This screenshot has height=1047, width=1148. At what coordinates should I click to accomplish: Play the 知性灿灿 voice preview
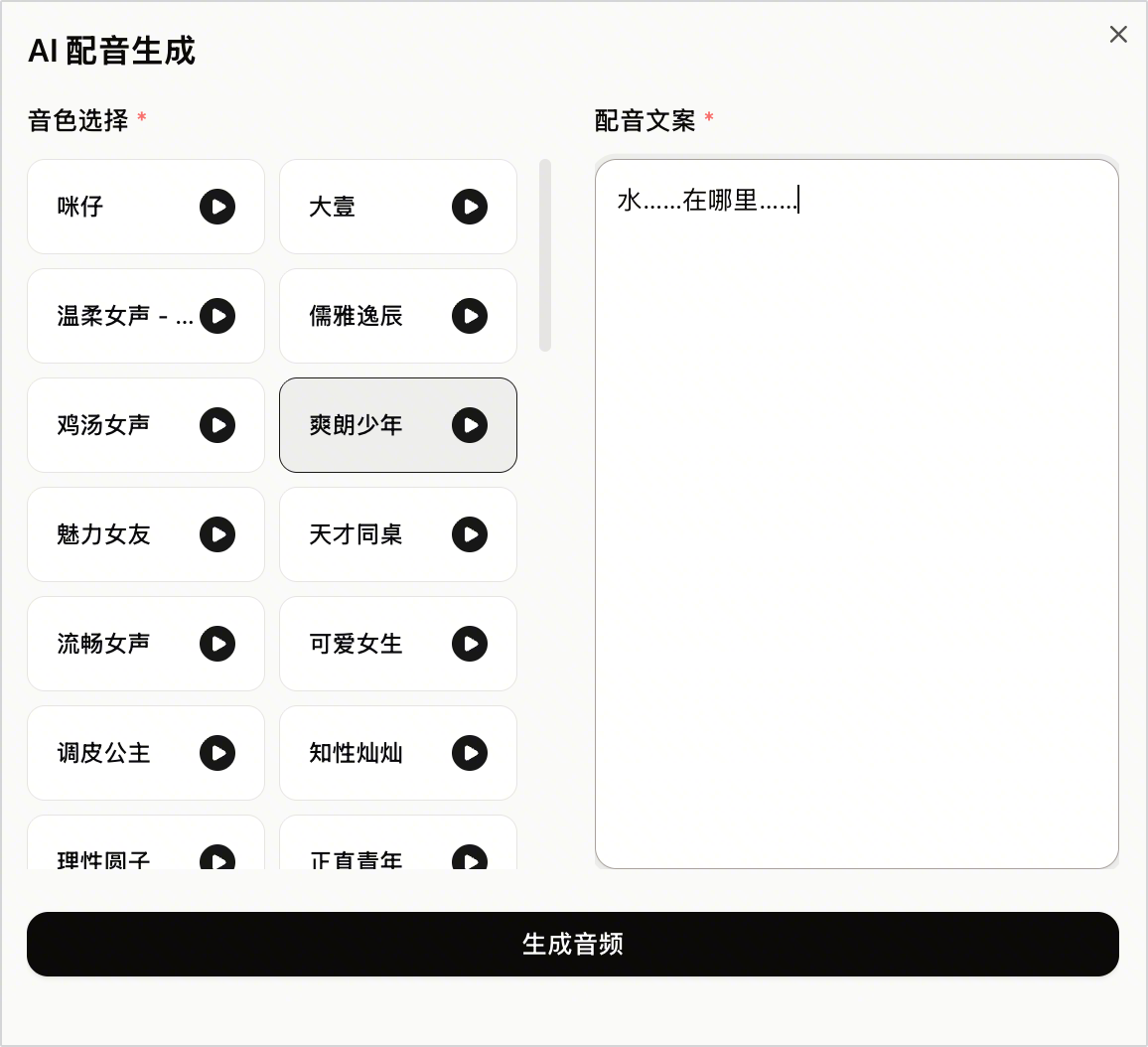click(470, 753)
